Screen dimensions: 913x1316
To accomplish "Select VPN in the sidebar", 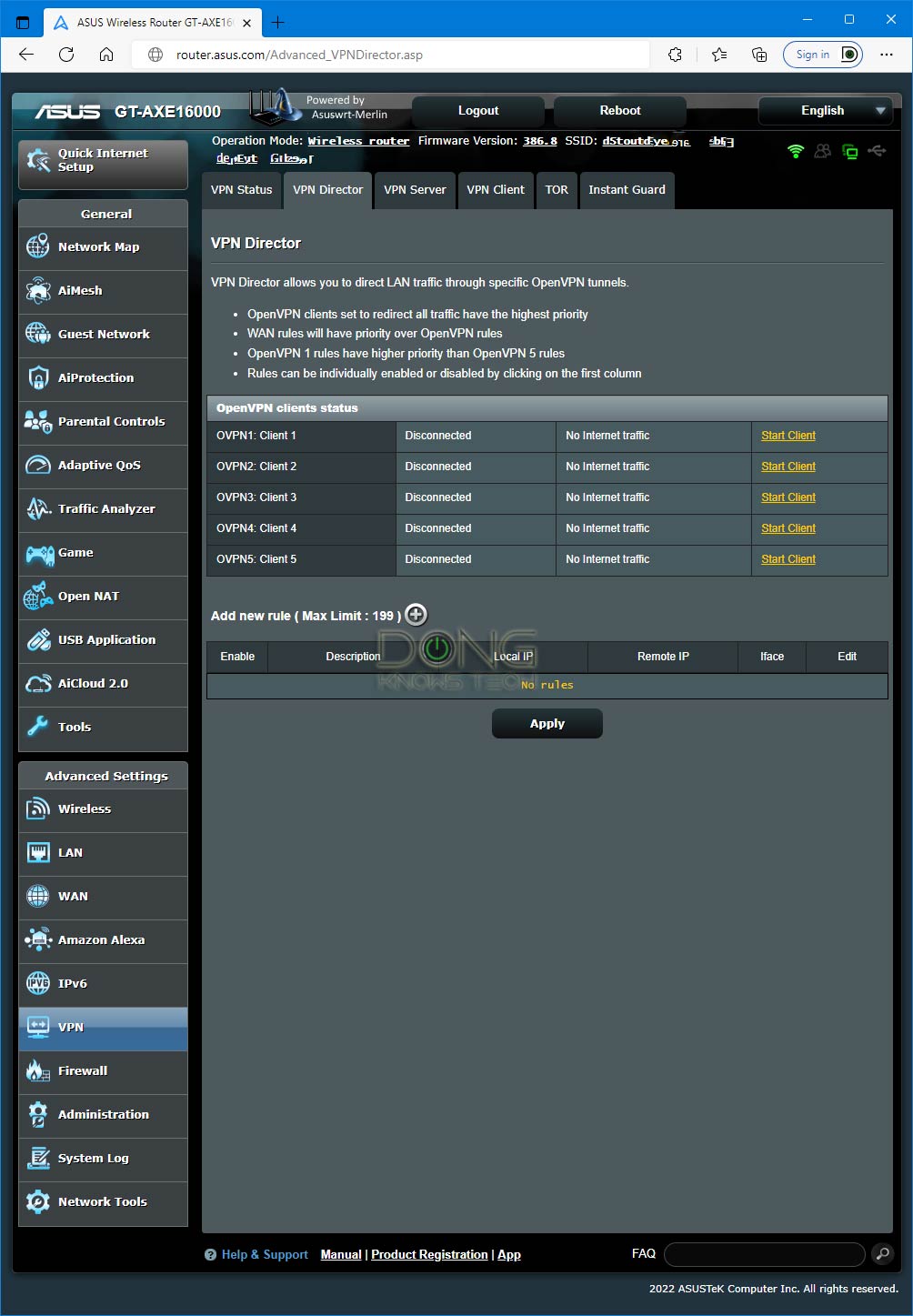I will tap(103, 1028).
